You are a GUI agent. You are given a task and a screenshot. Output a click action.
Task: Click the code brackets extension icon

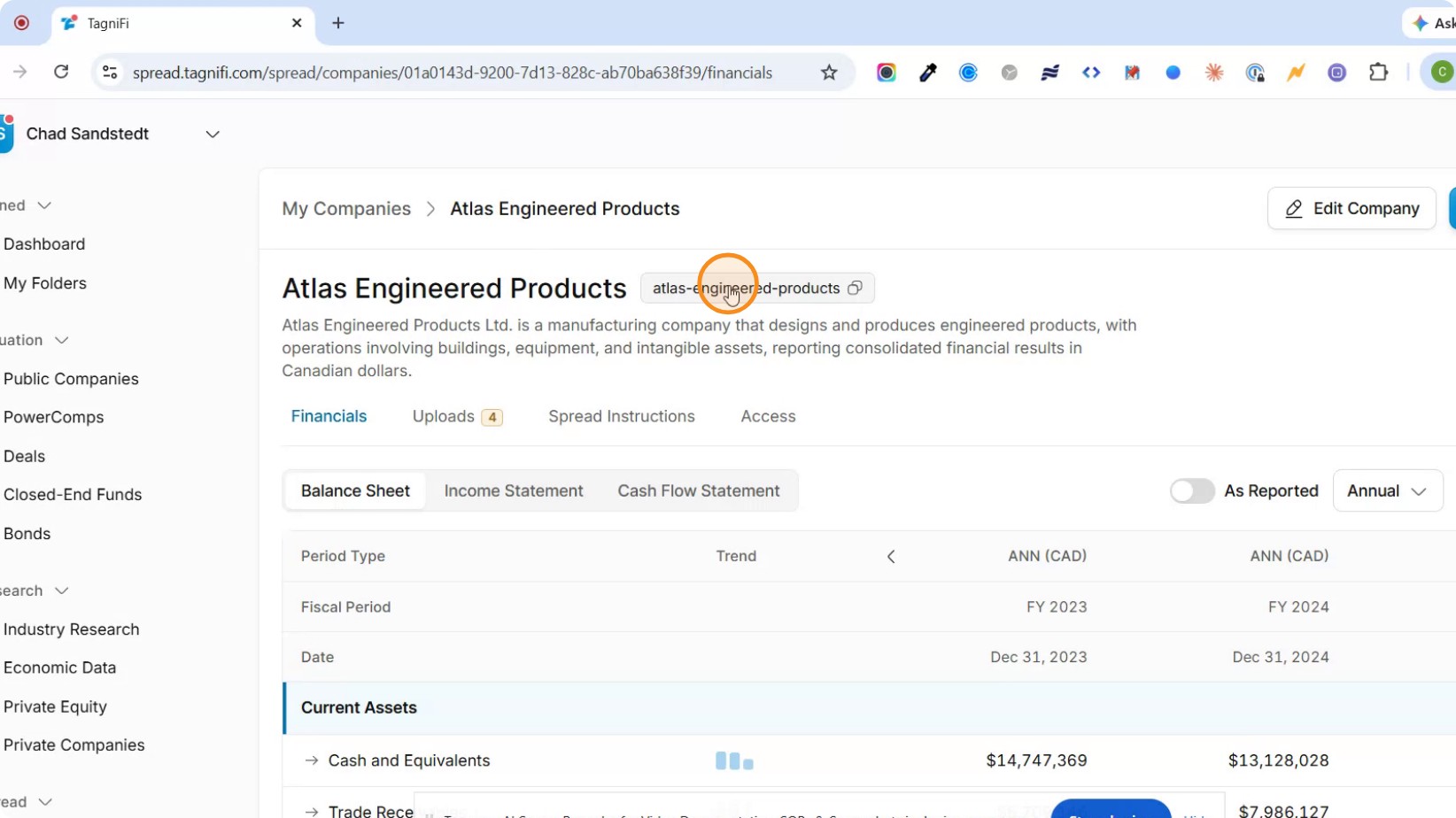pos(1091,73)
